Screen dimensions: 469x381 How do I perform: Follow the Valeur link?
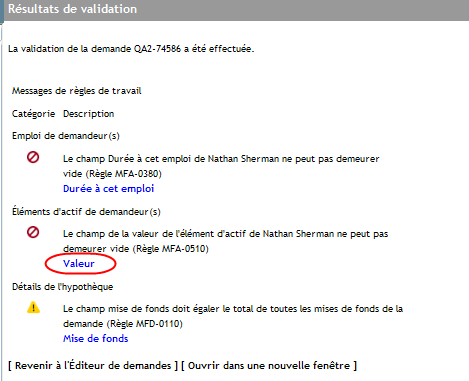(x=79, y=264)
